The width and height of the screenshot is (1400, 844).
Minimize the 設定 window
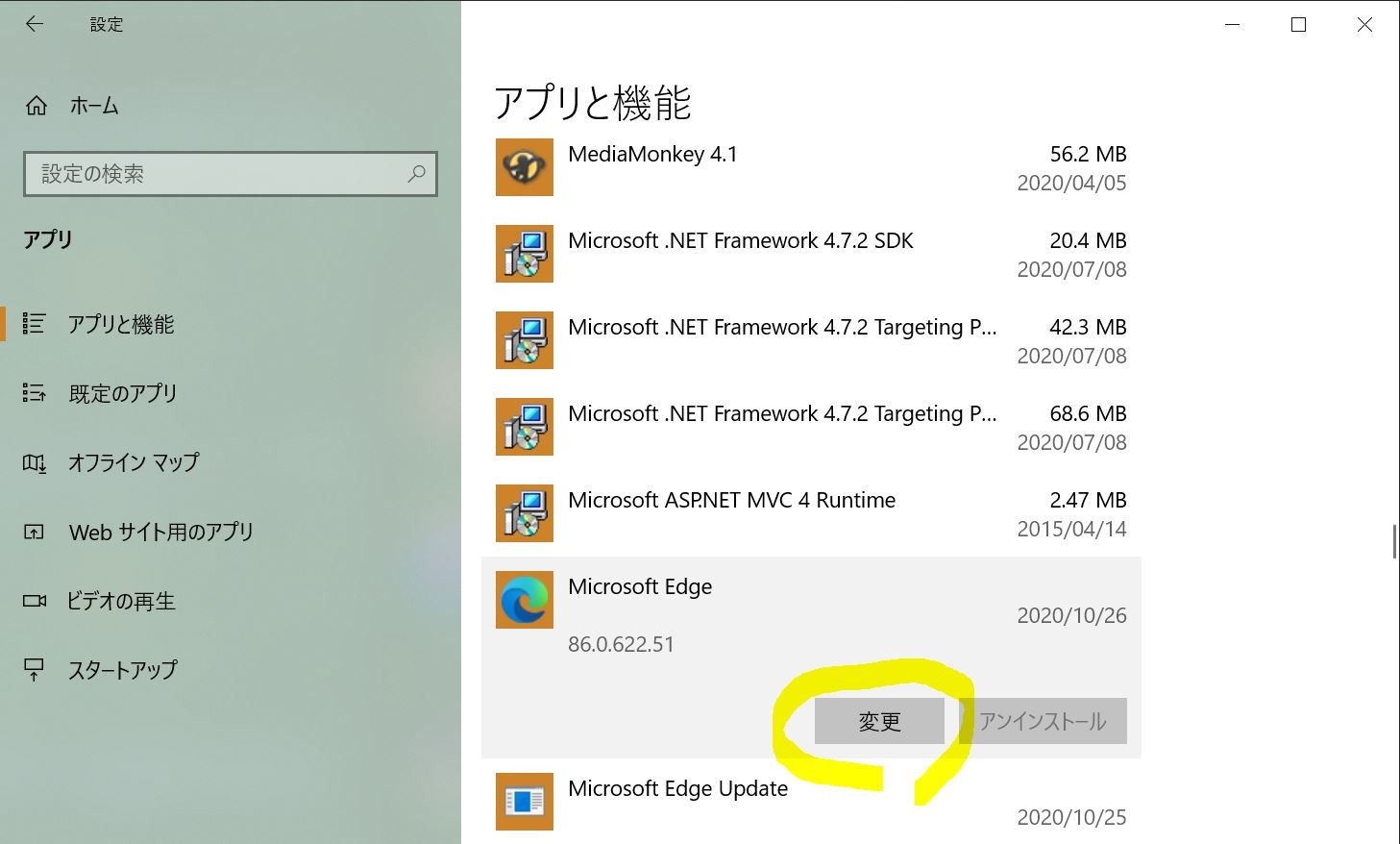pyautogui.click(x=1233, y=25)
